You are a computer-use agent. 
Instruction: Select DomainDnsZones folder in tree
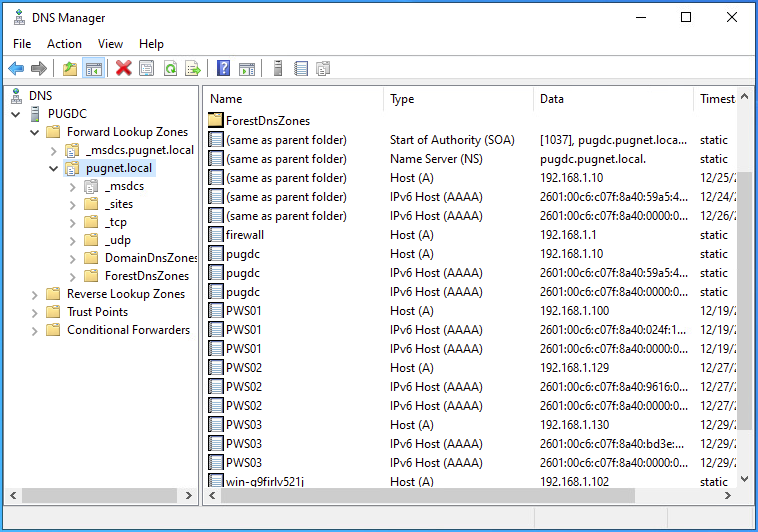click(150, 258)
